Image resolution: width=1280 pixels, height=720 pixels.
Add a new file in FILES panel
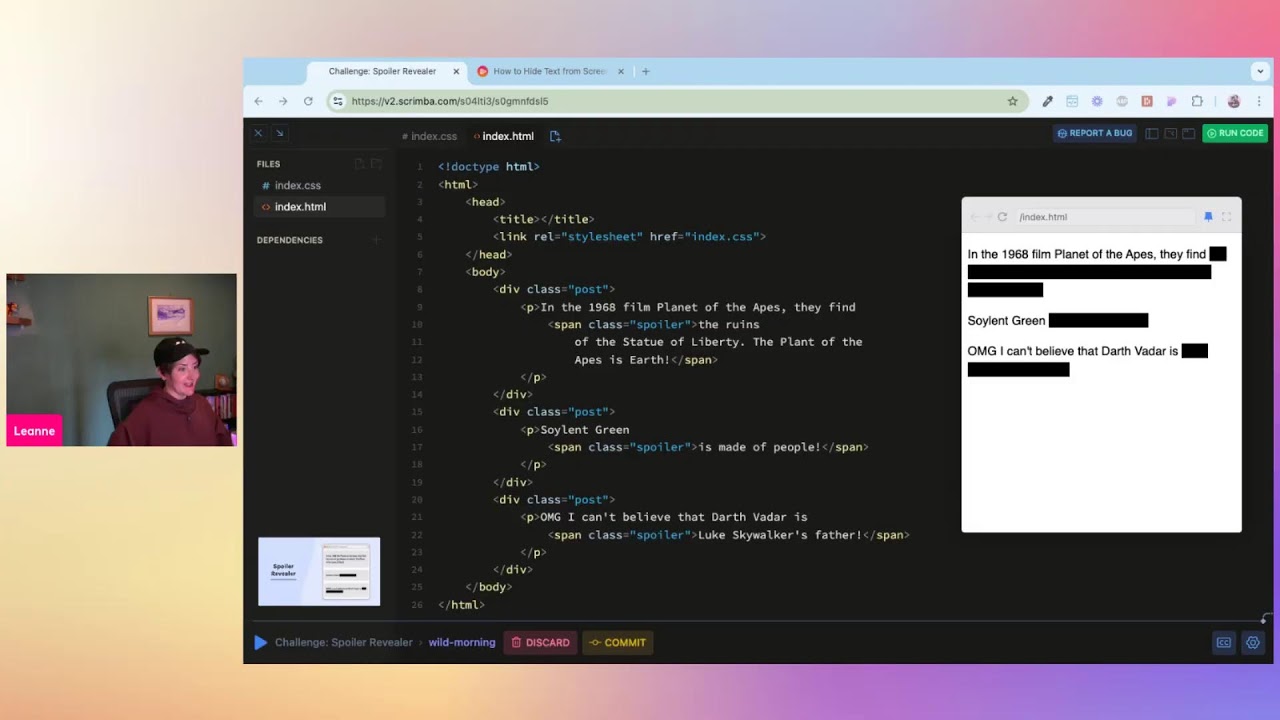[x=359, y=164]
